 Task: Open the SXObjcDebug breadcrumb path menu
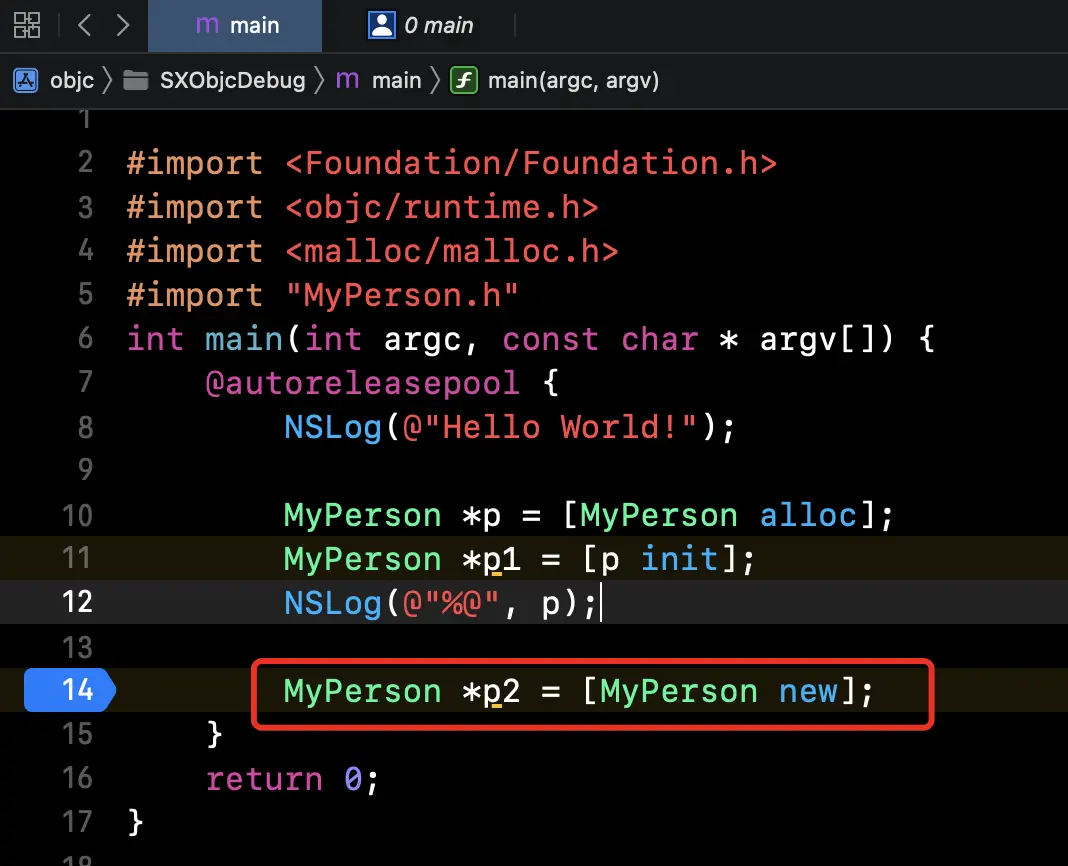click(x=232, y=80)
